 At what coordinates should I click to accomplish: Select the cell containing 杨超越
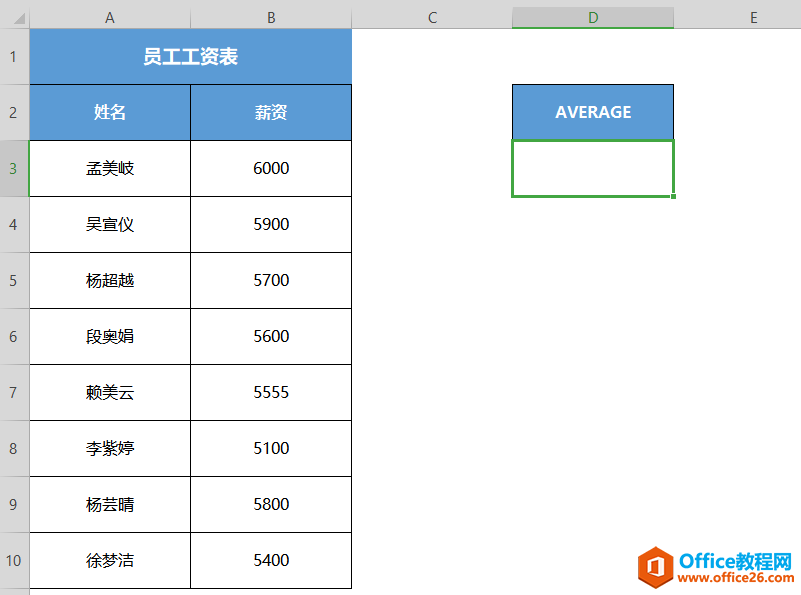click(109, 280)
